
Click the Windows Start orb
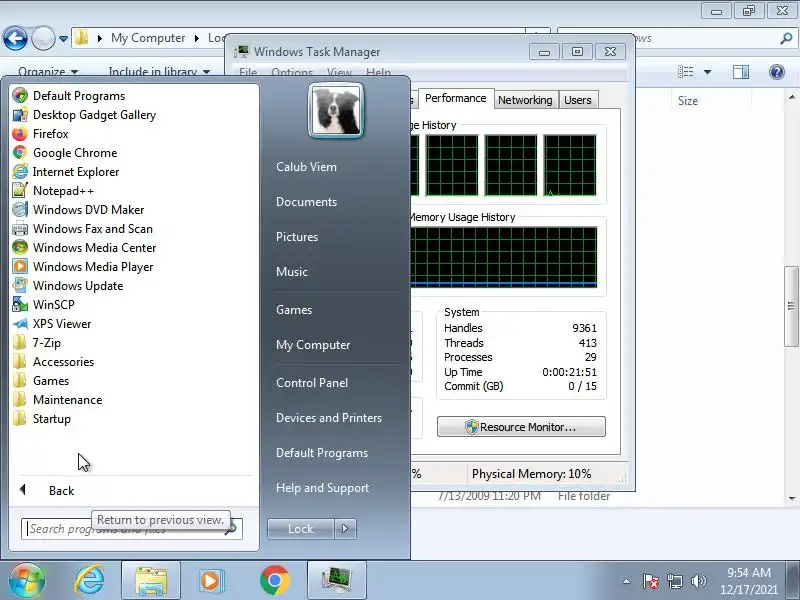(x=26, y=580)
